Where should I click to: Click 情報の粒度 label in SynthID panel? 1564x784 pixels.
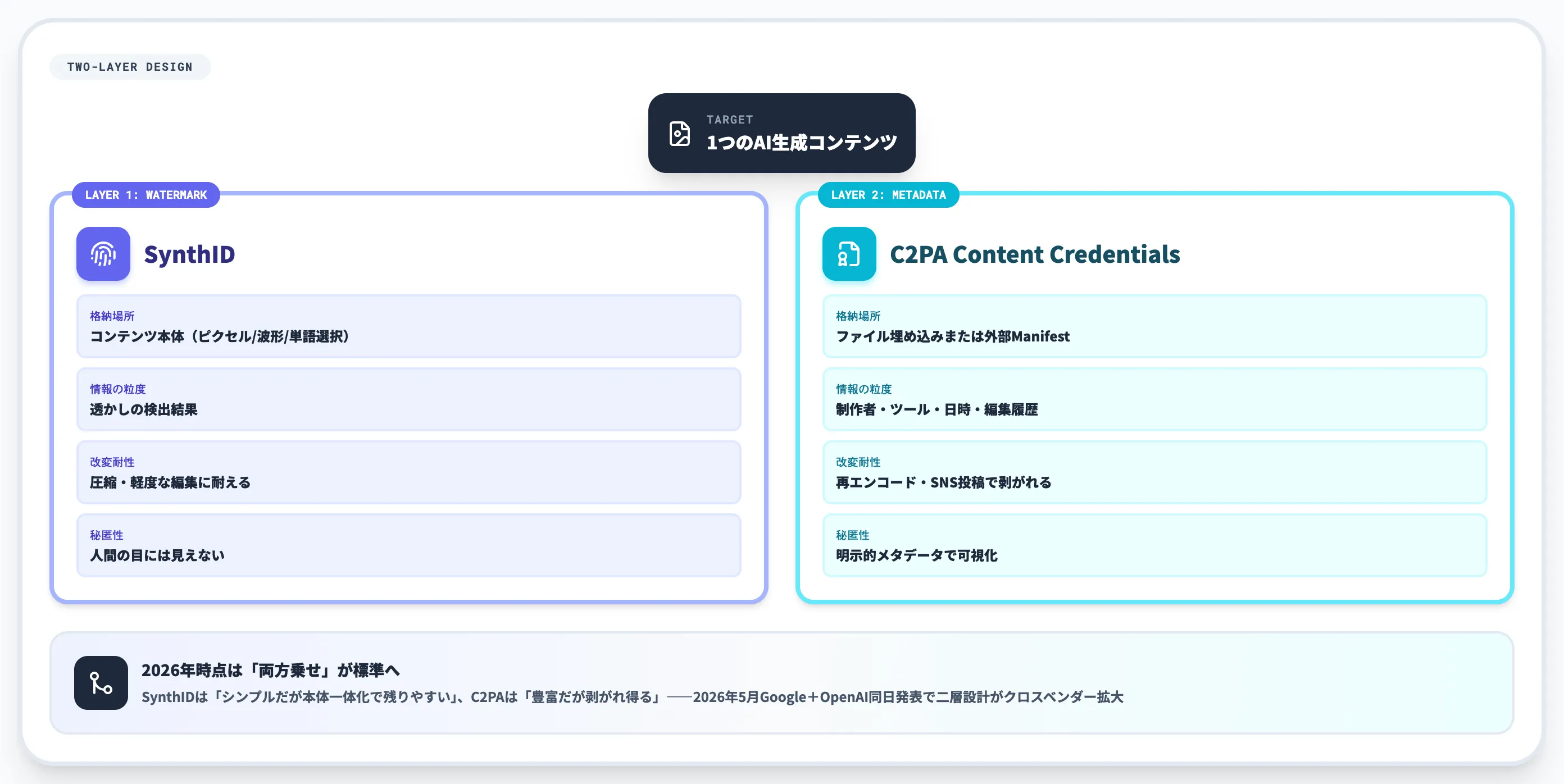118,389
